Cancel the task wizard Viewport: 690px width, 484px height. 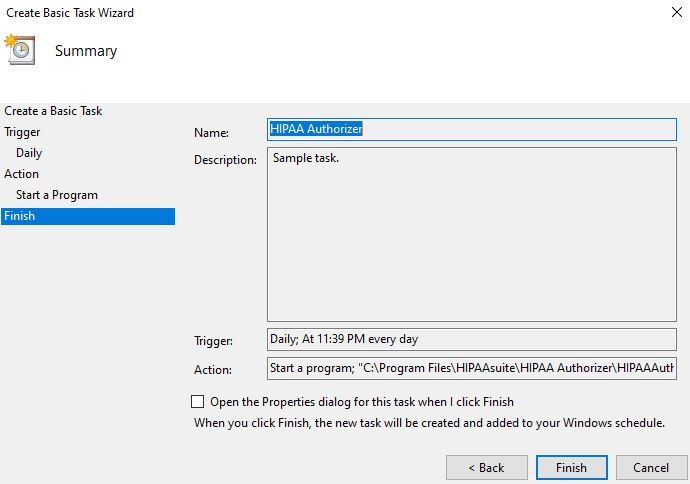(x=651, y=467)
